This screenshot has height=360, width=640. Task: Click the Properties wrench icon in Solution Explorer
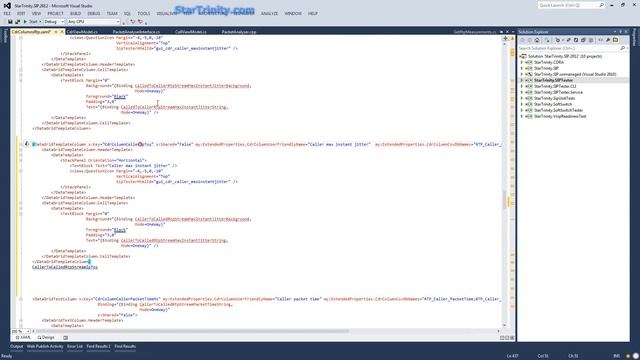pyautogui.click(x=608, y=40)
